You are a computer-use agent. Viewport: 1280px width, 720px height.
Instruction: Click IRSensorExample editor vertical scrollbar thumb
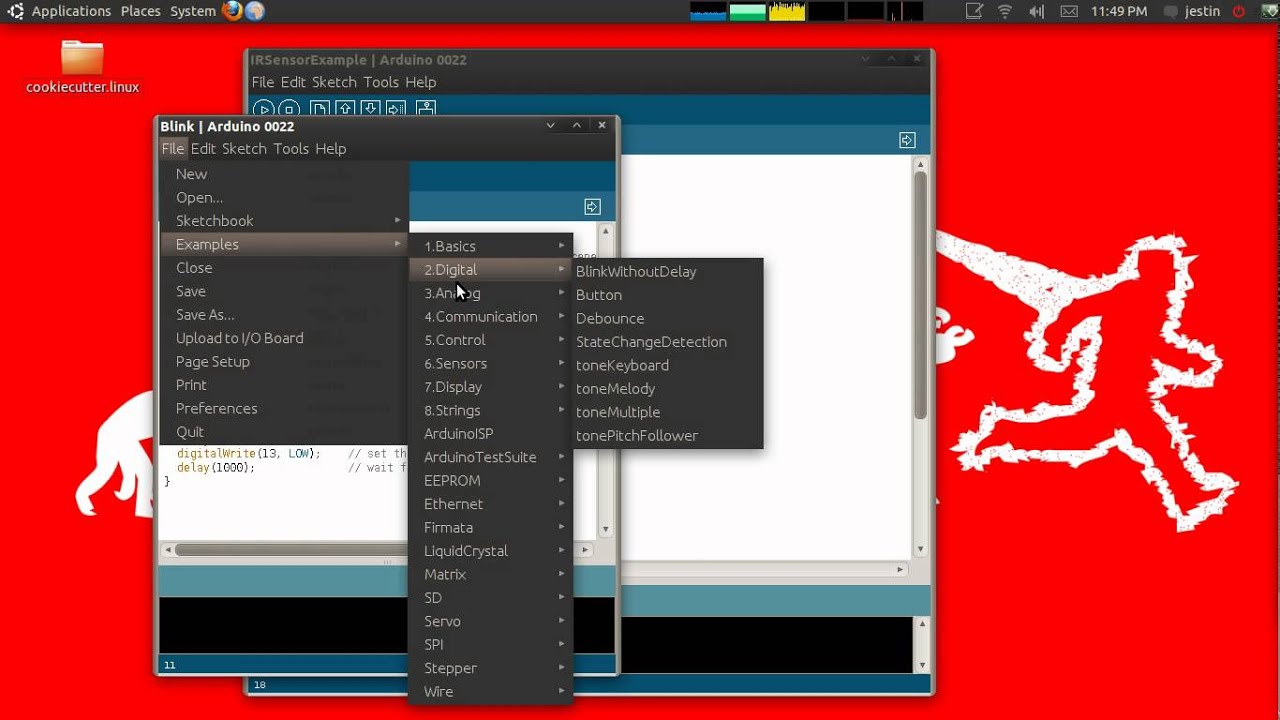(x=920, y=295)
